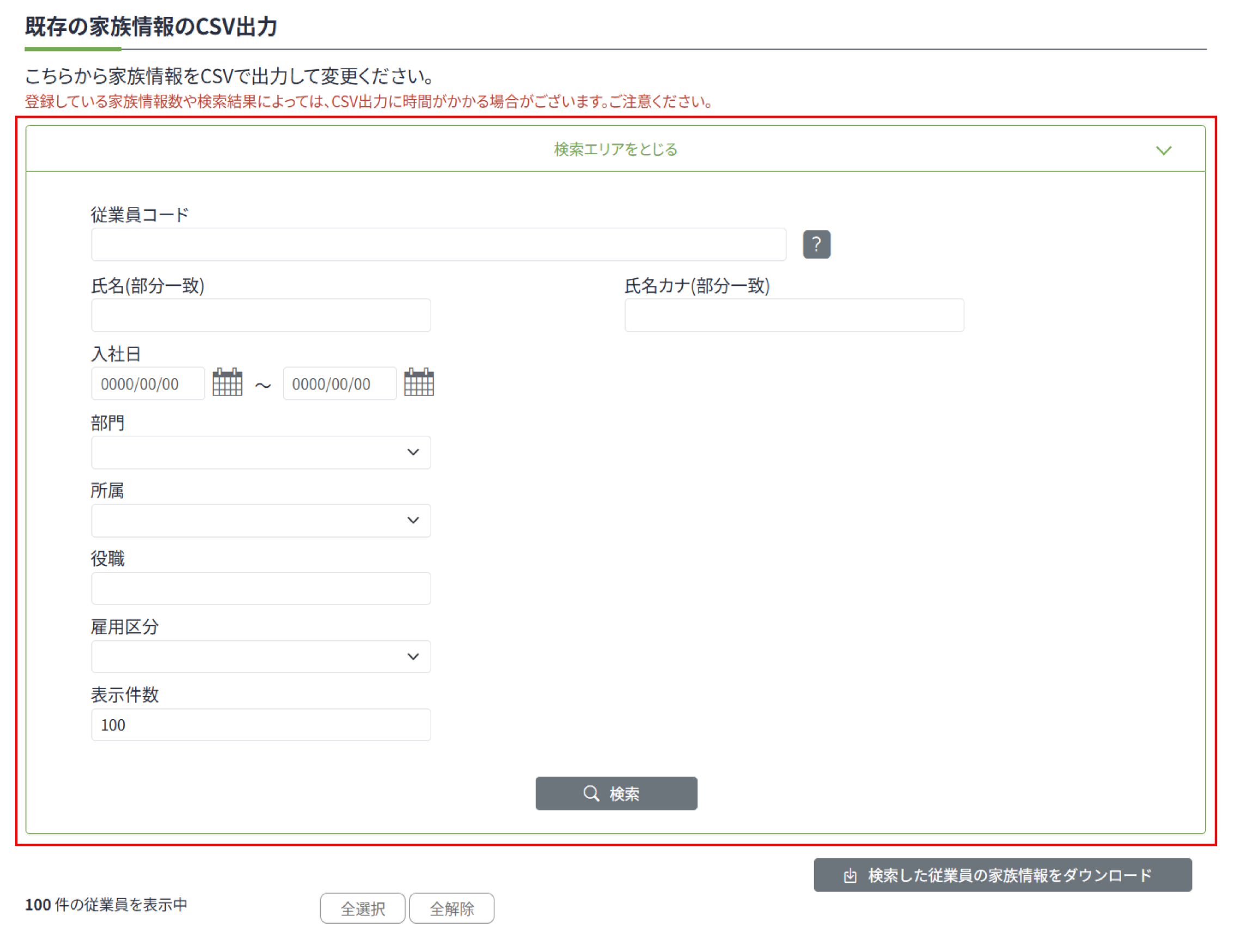Click the 検索 search button
The width and height of the screenshot is (1235, 952).
(x=616, y=793)
